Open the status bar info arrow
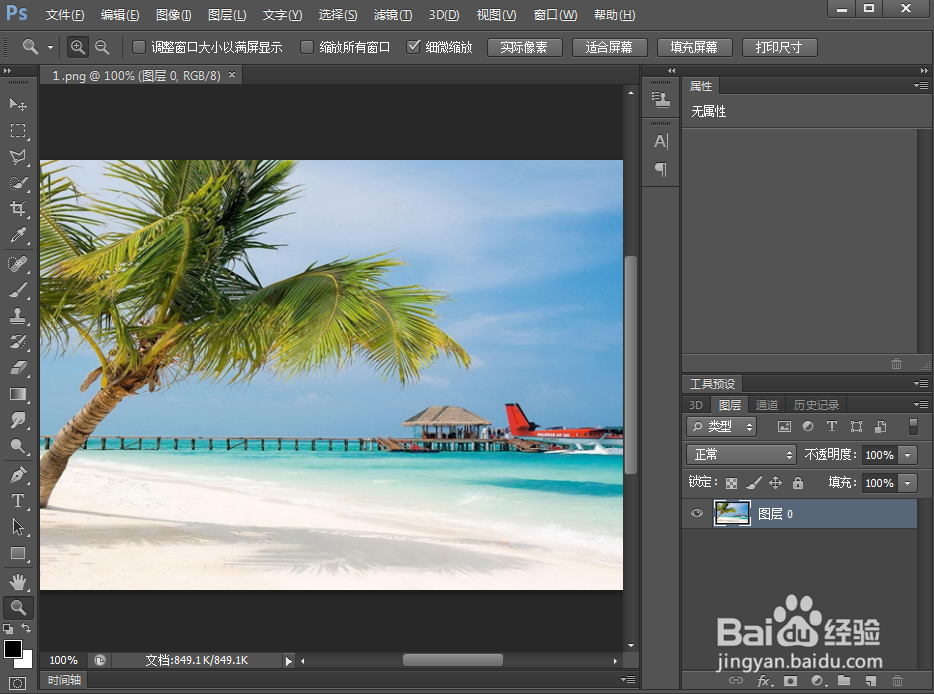This screenshot has height=694, width=934. [x=288, y=661]
